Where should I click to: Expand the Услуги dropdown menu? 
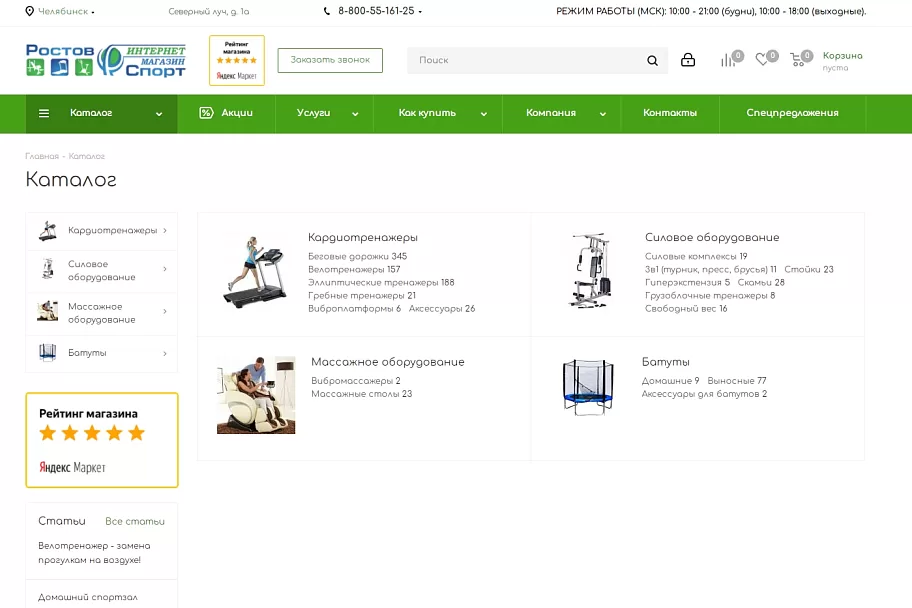tap(326, 113)
